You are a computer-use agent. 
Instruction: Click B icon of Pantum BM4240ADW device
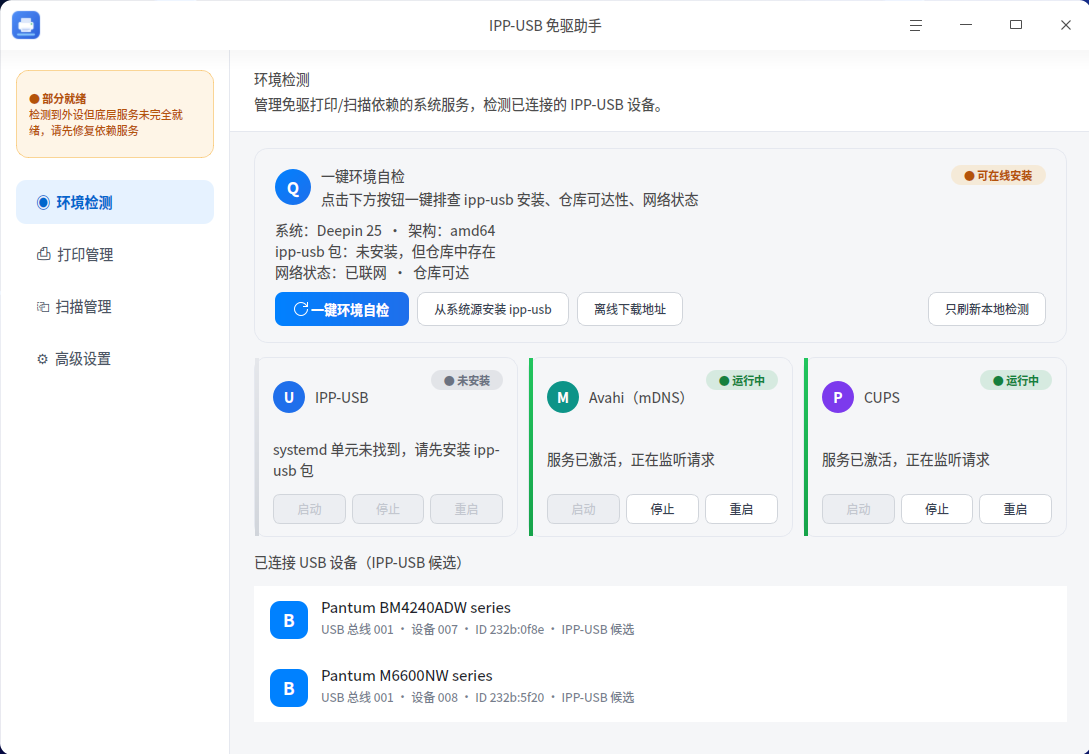(x=289, y=619)
